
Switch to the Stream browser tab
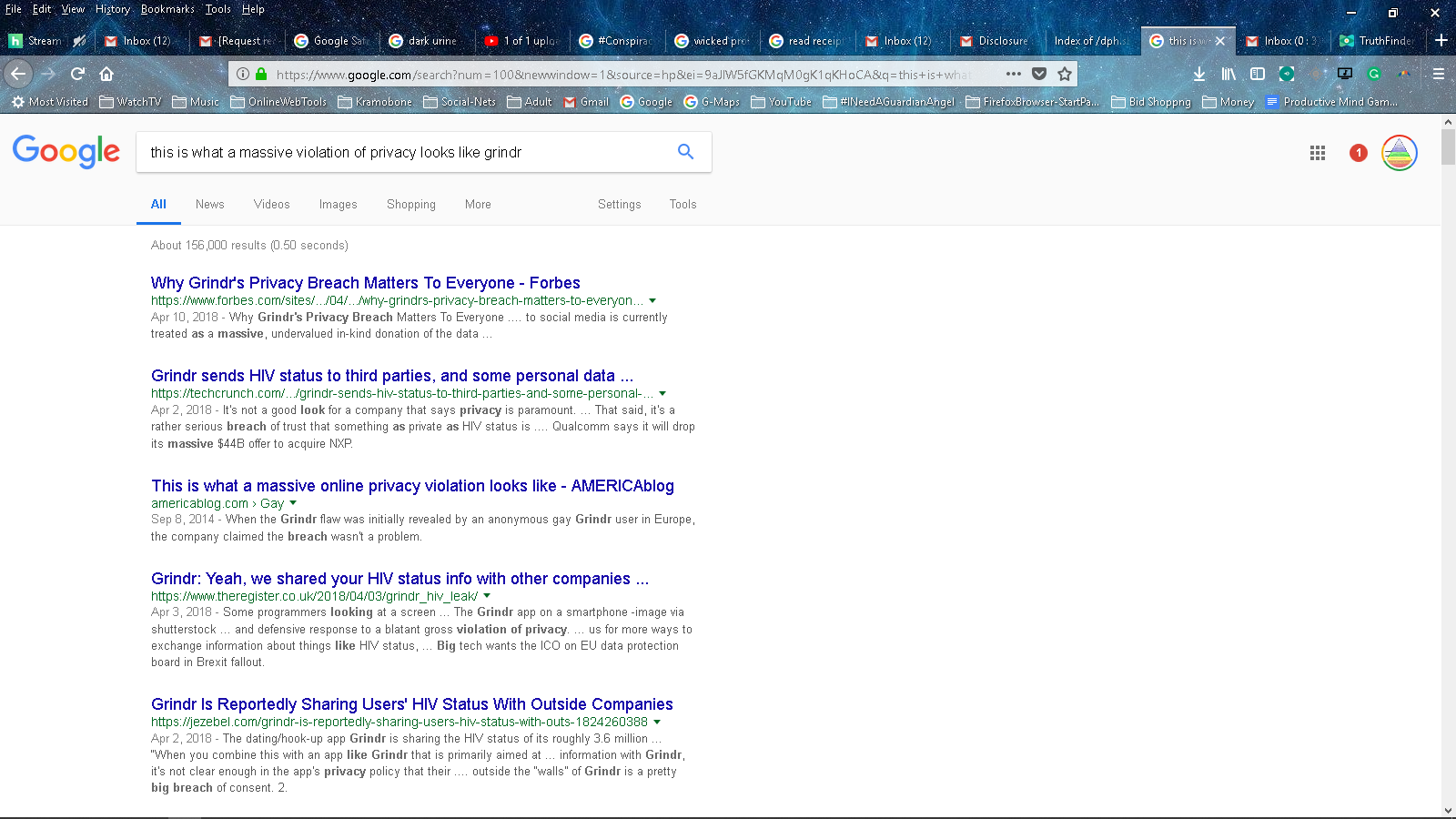coord(47,41)
